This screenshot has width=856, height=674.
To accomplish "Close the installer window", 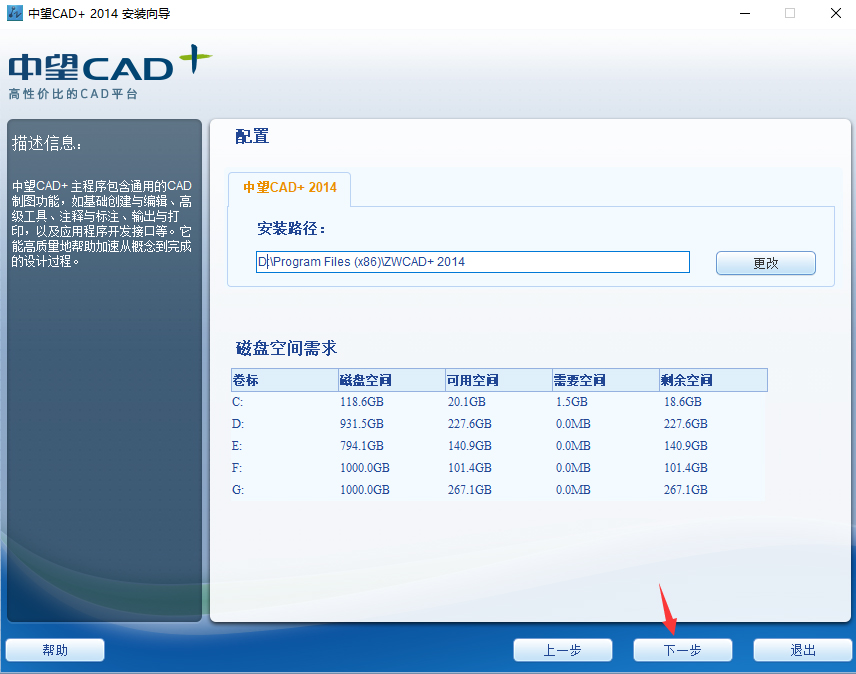I will 835,13.
